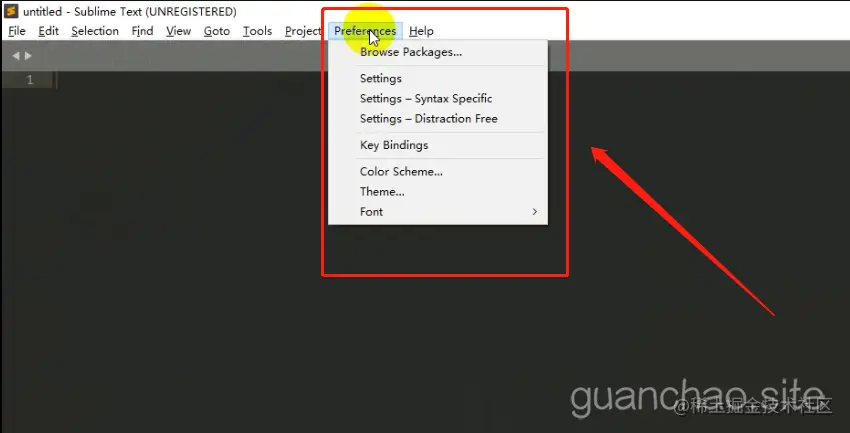850x433 pixels.
Task: Open the Project menu
Action: pos(303,31)
